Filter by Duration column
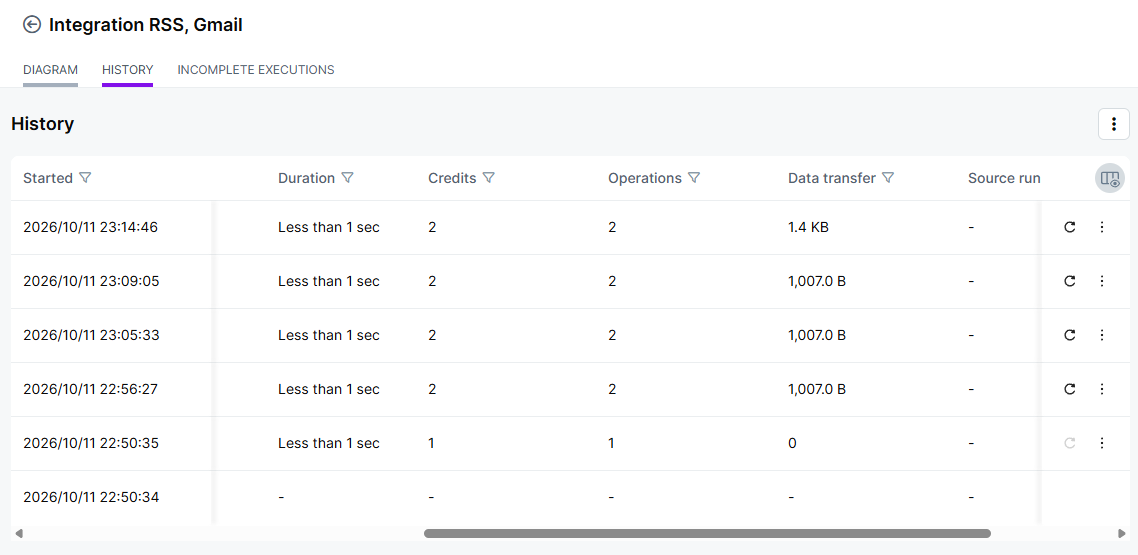This screenshot has height=555, width=1138. click(x=347, y=178)
